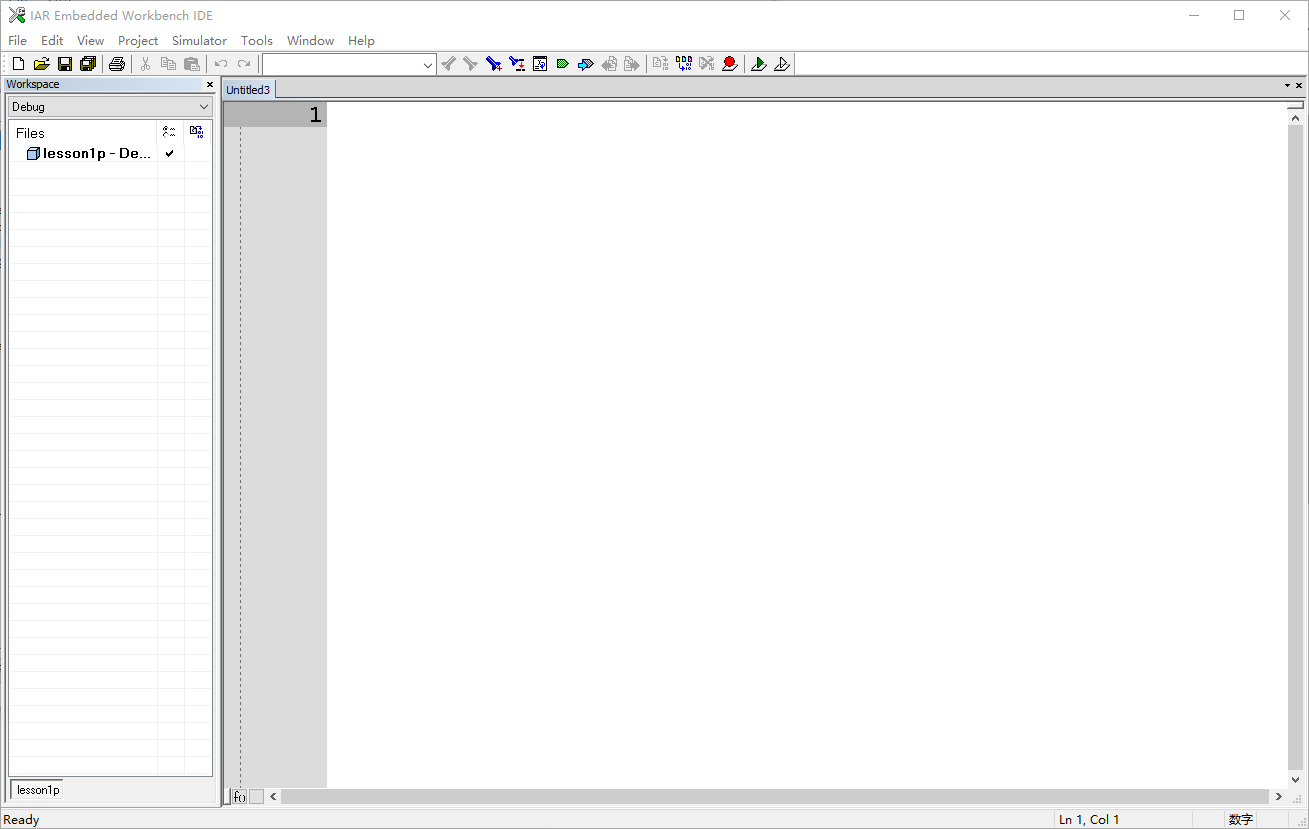The height and width of the screenshot is (829, 1309).
Task: Open the Window menu
Action: [x=310, y=41]
